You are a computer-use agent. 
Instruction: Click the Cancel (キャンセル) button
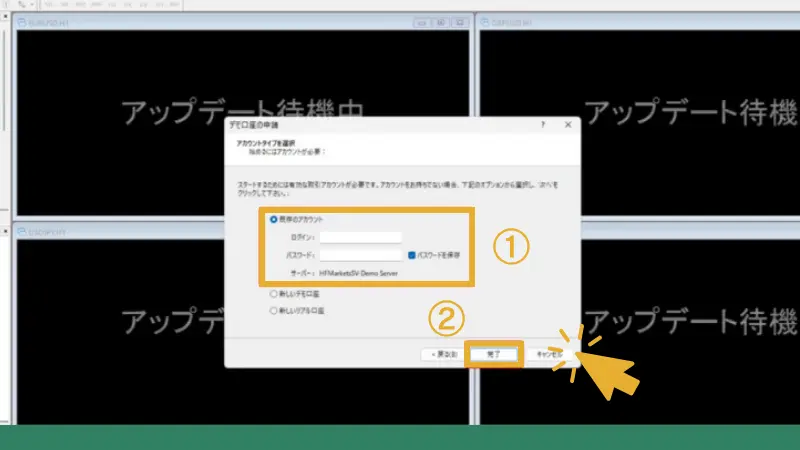[x=549, y=354]
